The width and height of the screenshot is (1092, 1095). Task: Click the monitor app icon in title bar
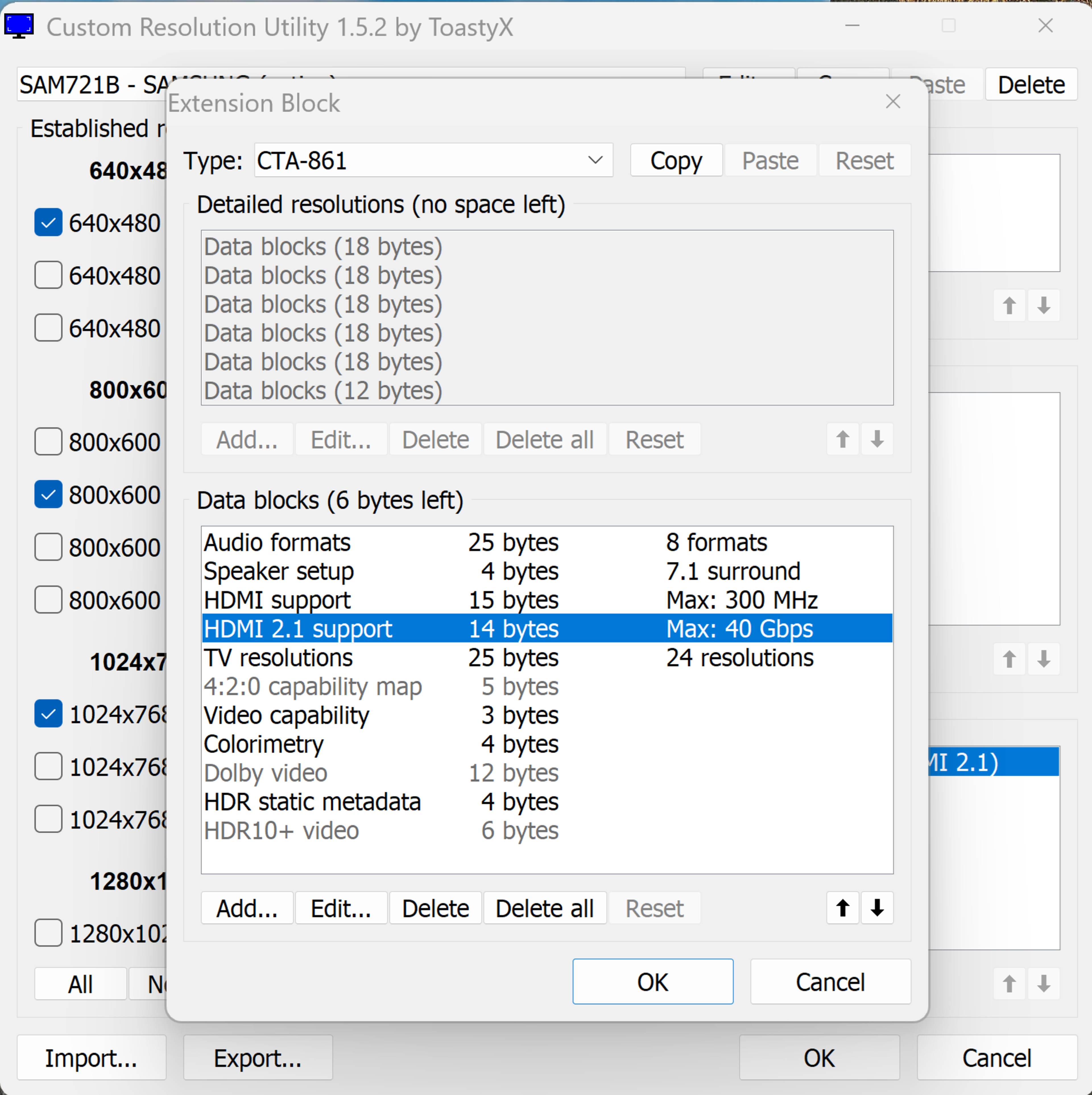(x=19, y=26)
